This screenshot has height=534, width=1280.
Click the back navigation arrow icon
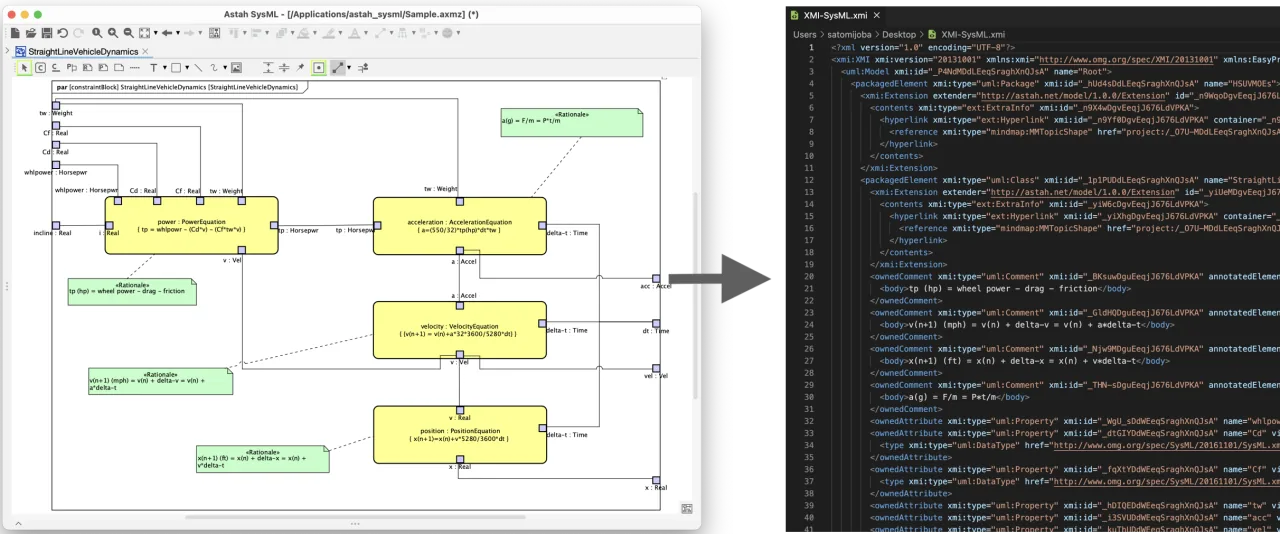point(167,33)
